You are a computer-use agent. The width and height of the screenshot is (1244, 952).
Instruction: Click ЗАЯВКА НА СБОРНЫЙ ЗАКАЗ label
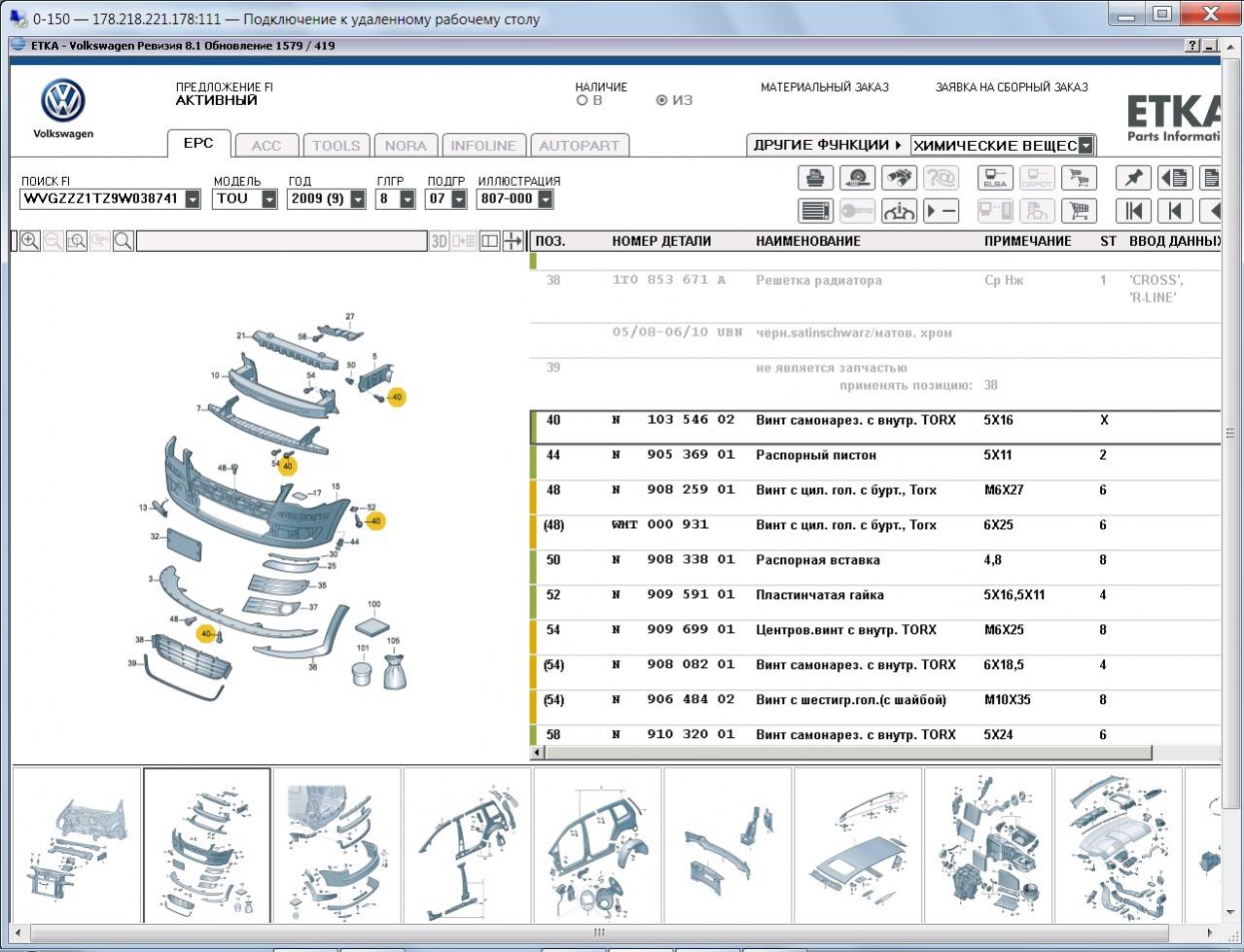point(1012,87)
